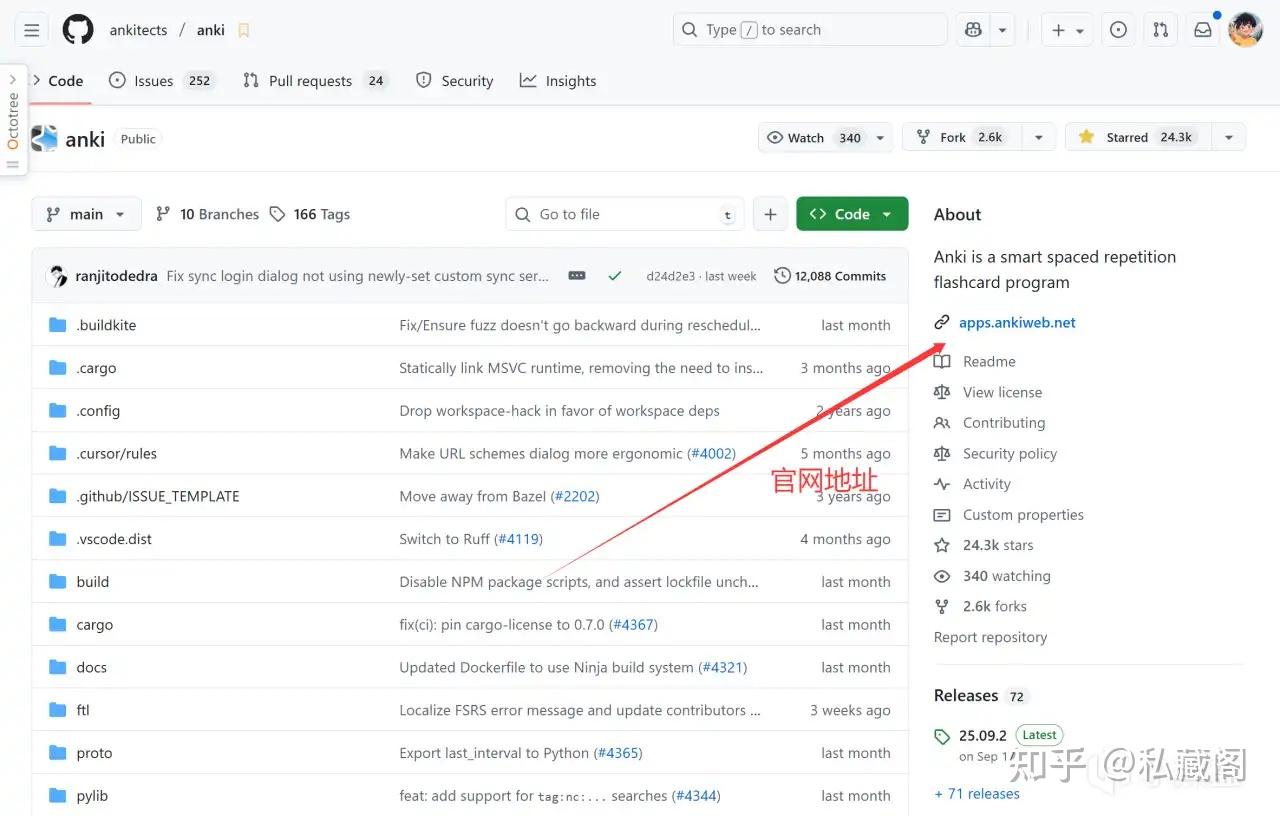Fork the anki repository
The image size is (1280, 816).
[963, 138]
